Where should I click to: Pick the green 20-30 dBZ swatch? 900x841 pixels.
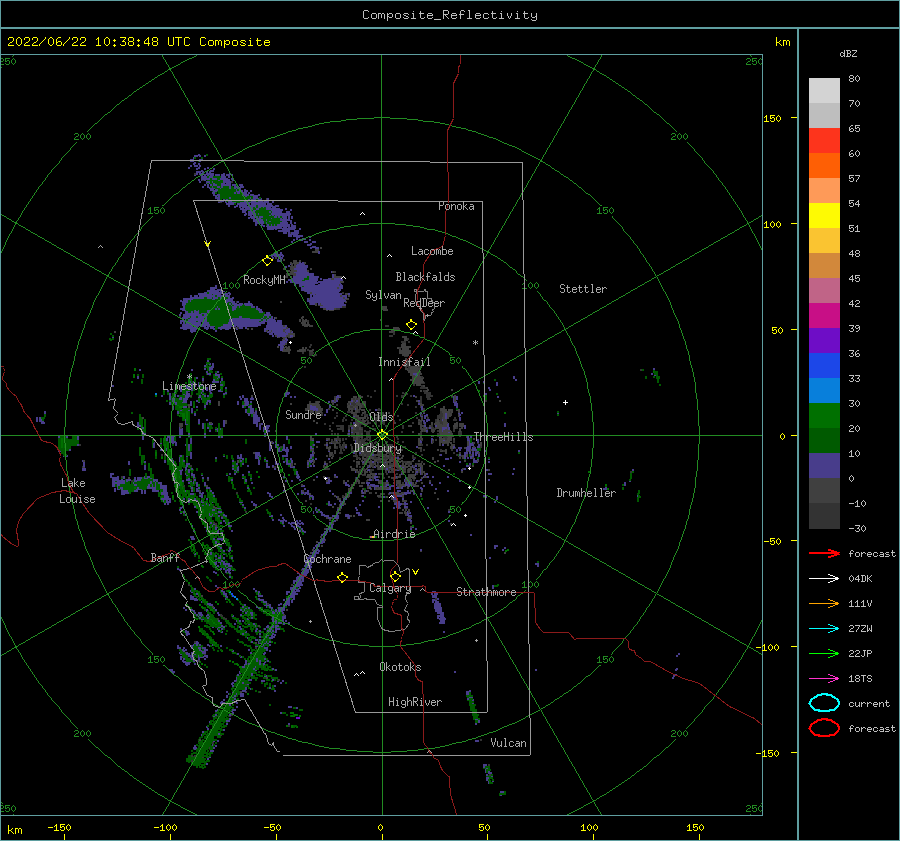pyautogui.click(x=824, y=416)
